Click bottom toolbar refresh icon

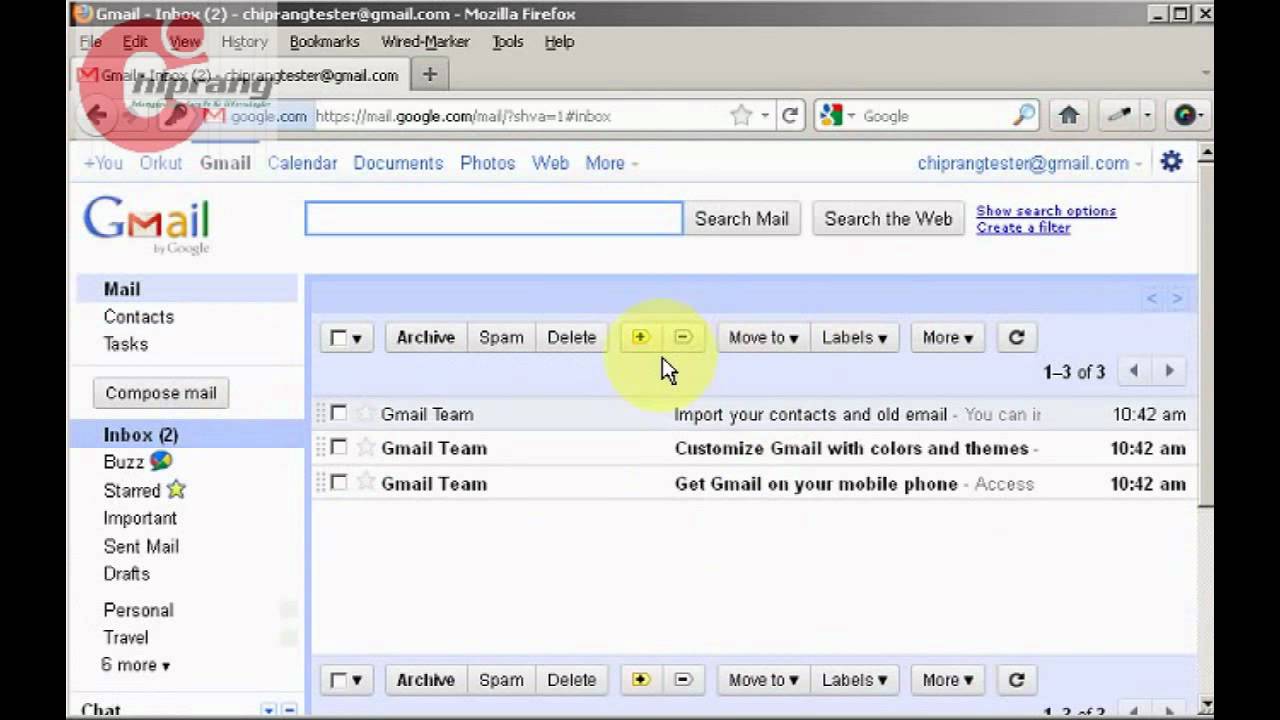click(1016, 680)
